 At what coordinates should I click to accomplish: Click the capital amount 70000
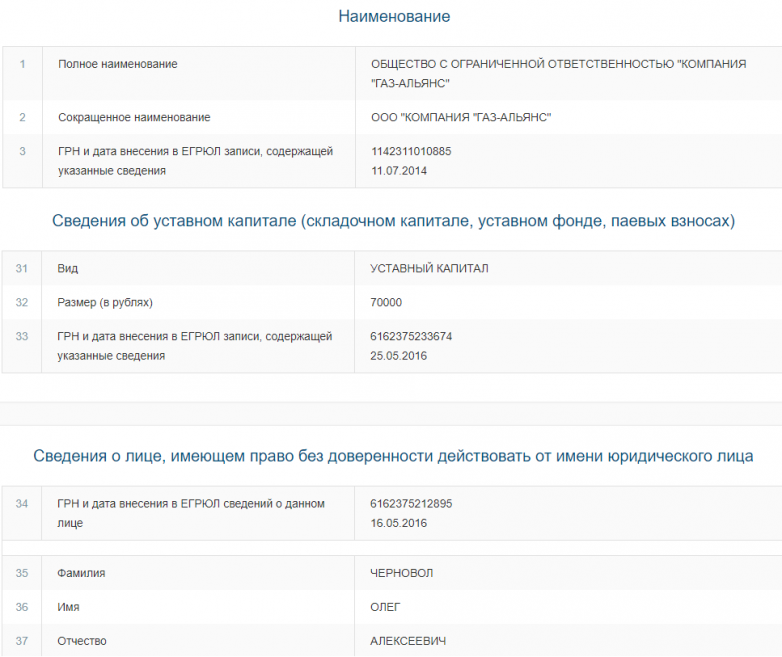tap(386, 302)
